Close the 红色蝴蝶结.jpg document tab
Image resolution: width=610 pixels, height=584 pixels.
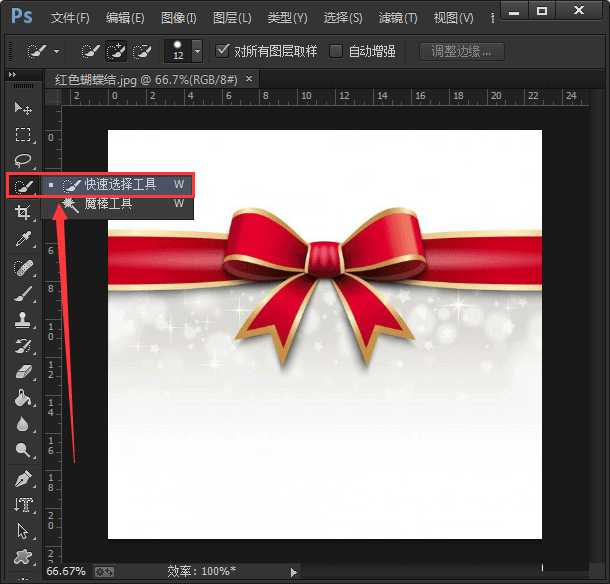tap(249, 78)
